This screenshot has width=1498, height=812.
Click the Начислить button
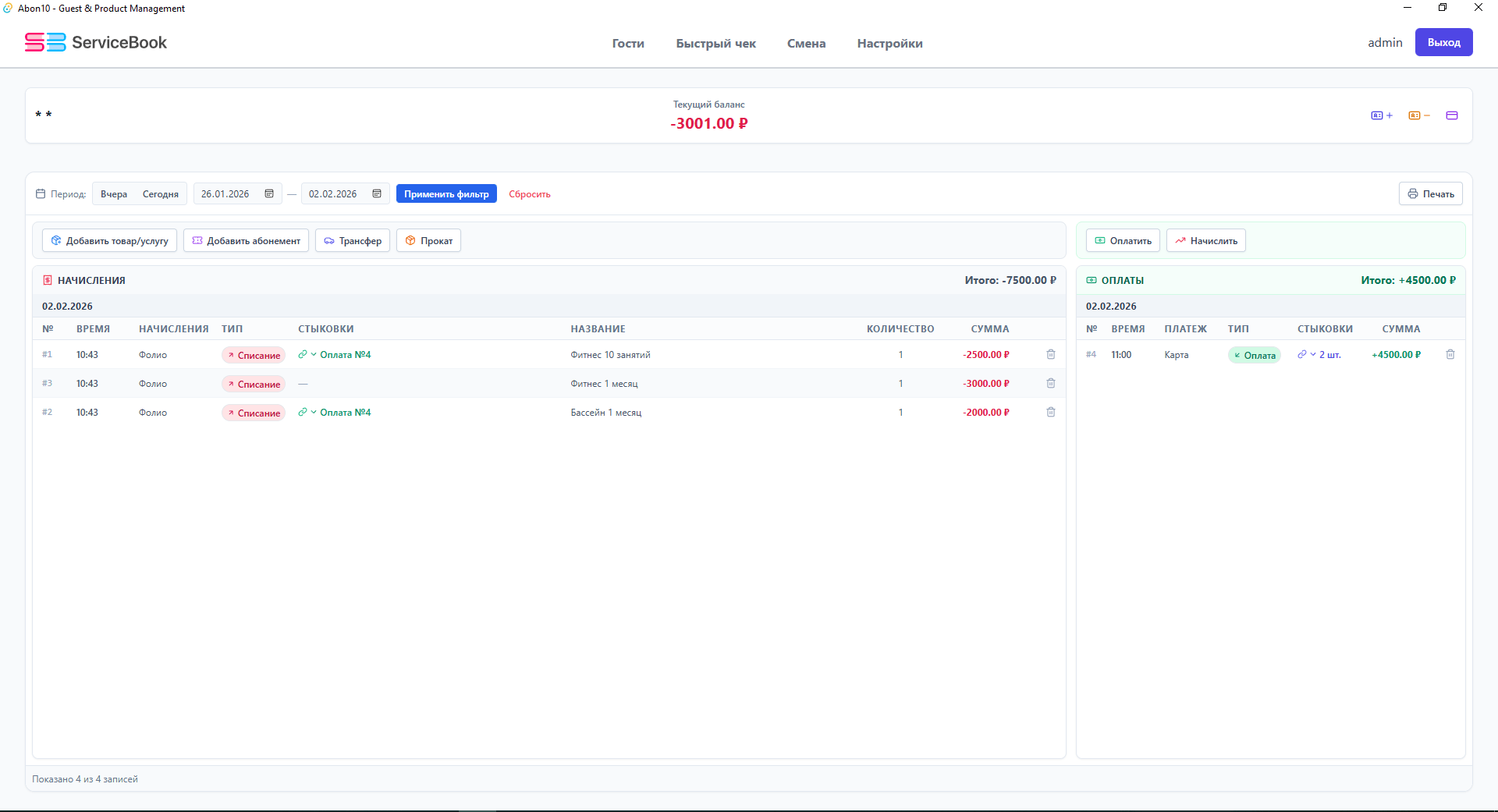[1205, 240]
